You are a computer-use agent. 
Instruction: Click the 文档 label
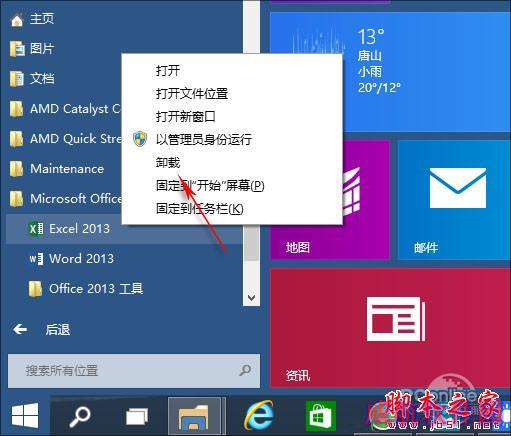[x=42, y=79]
